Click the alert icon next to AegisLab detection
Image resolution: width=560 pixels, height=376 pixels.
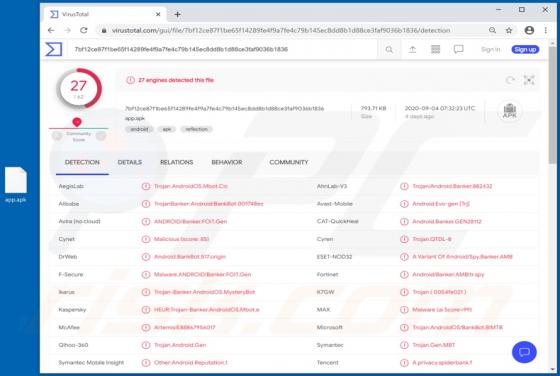(x=146, y=186)
